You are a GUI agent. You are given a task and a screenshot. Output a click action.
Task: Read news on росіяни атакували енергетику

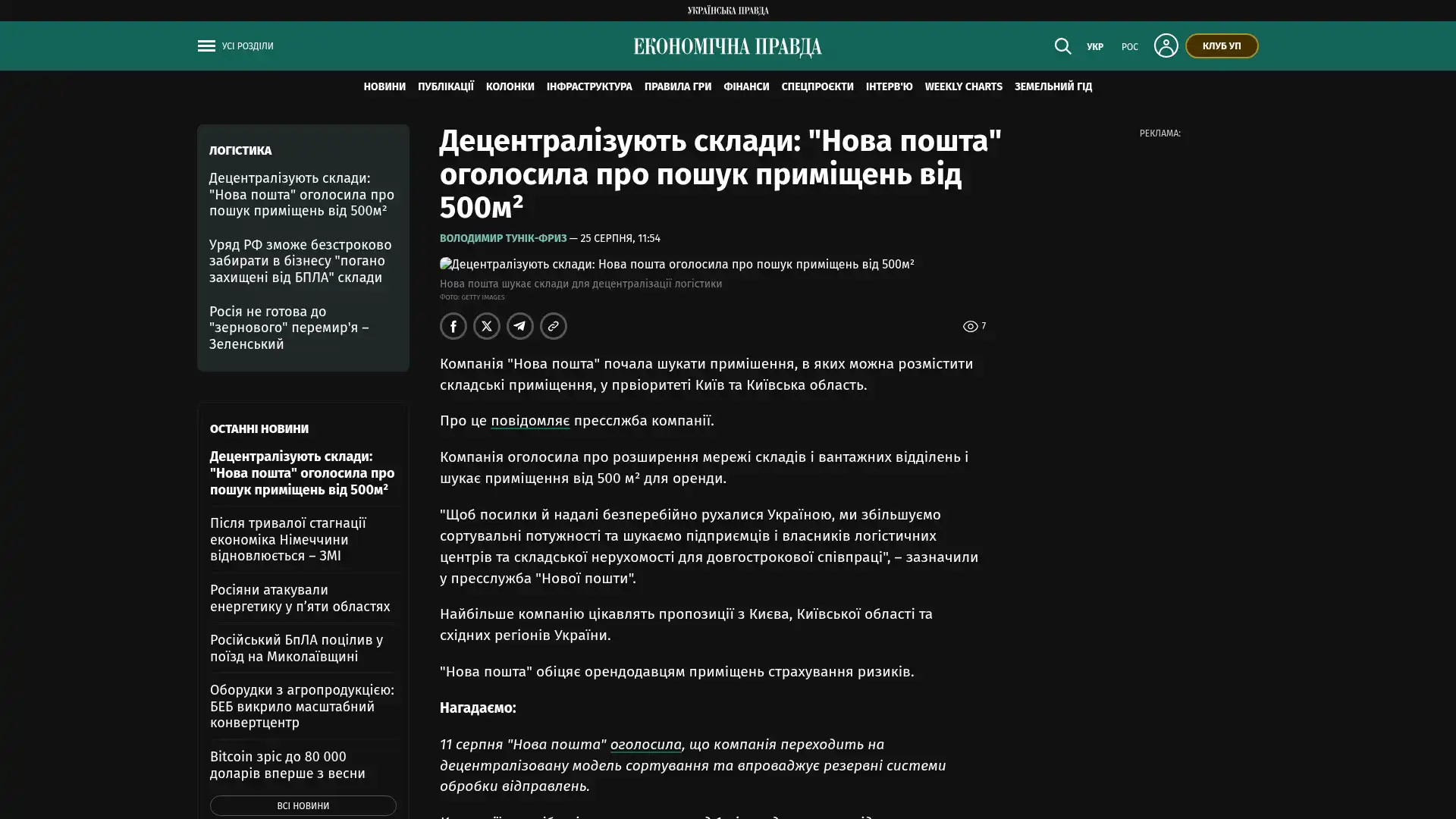[300, 598]
